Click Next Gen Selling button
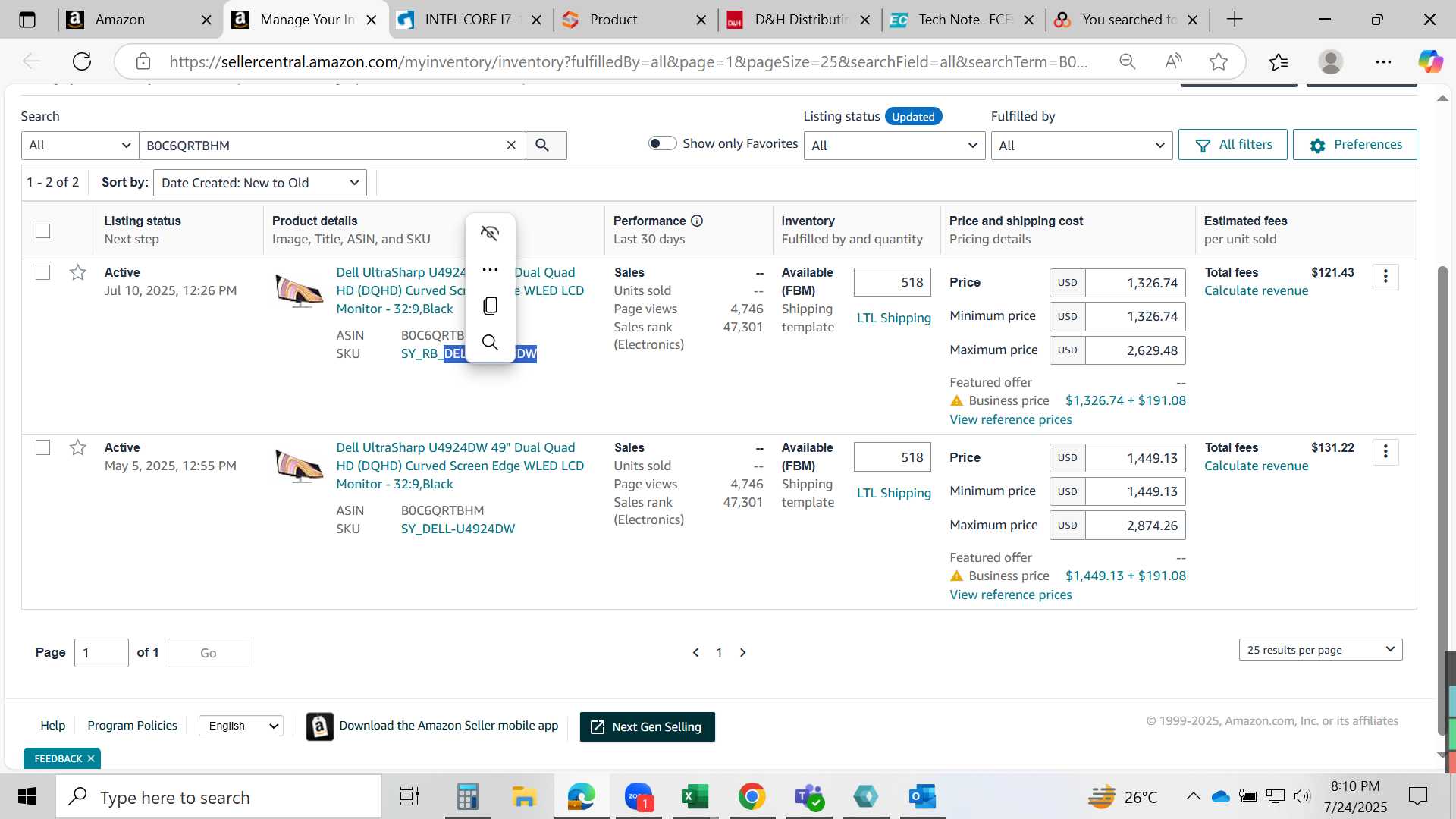 pos(647,726)
